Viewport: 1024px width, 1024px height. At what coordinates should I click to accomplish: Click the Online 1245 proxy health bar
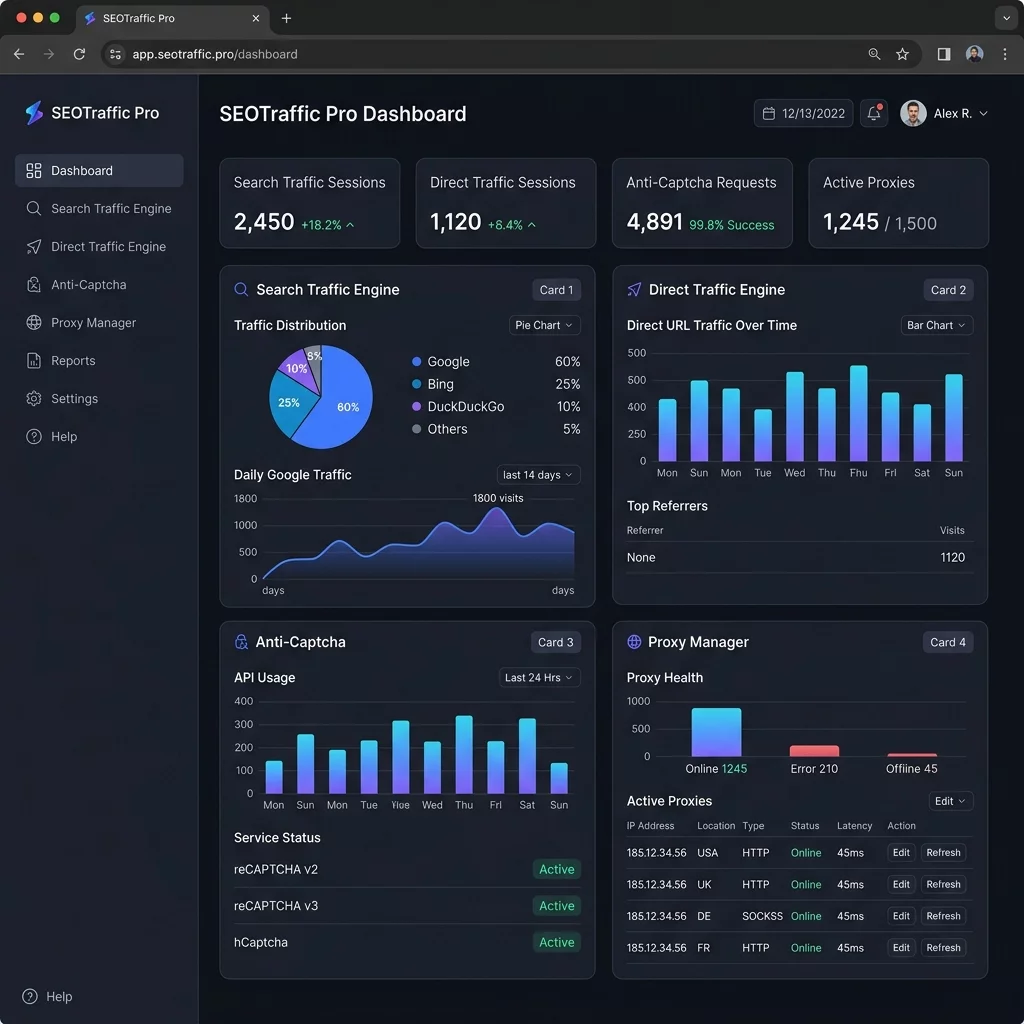click(716, 732)
